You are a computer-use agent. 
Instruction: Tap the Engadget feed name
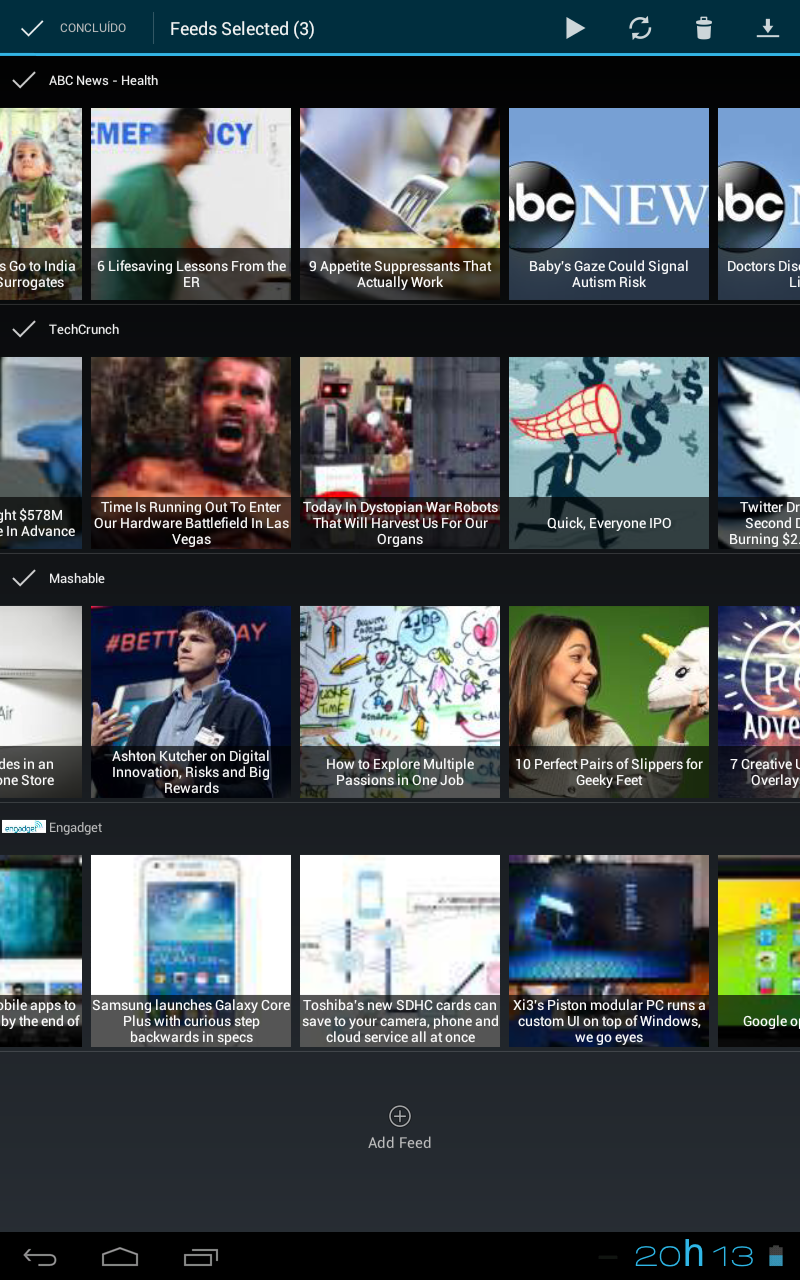(x=76, y=827)
